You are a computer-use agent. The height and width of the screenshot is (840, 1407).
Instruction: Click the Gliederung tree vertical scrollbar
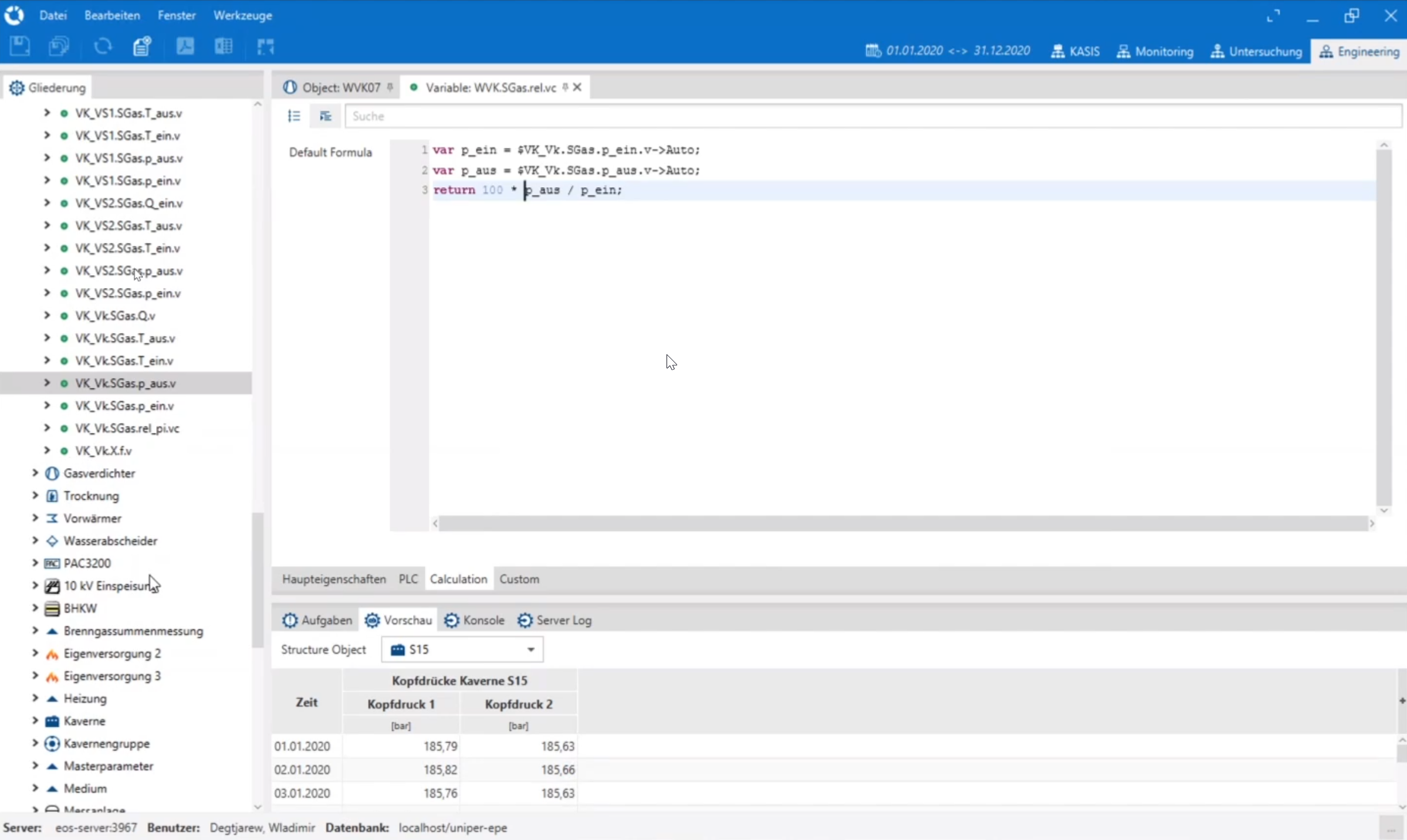[x=258, y=581]
